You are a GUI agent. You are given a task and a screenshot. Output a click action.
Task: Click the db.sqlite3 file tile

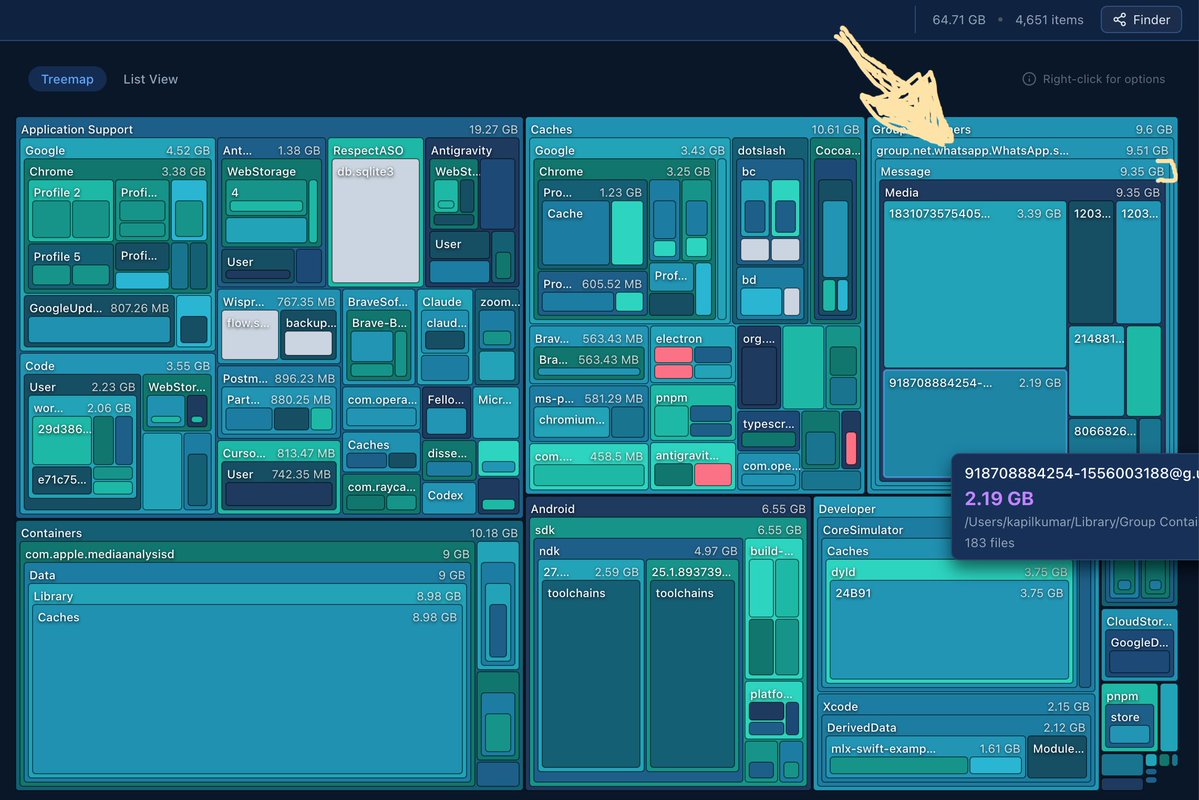click(375, 221)
